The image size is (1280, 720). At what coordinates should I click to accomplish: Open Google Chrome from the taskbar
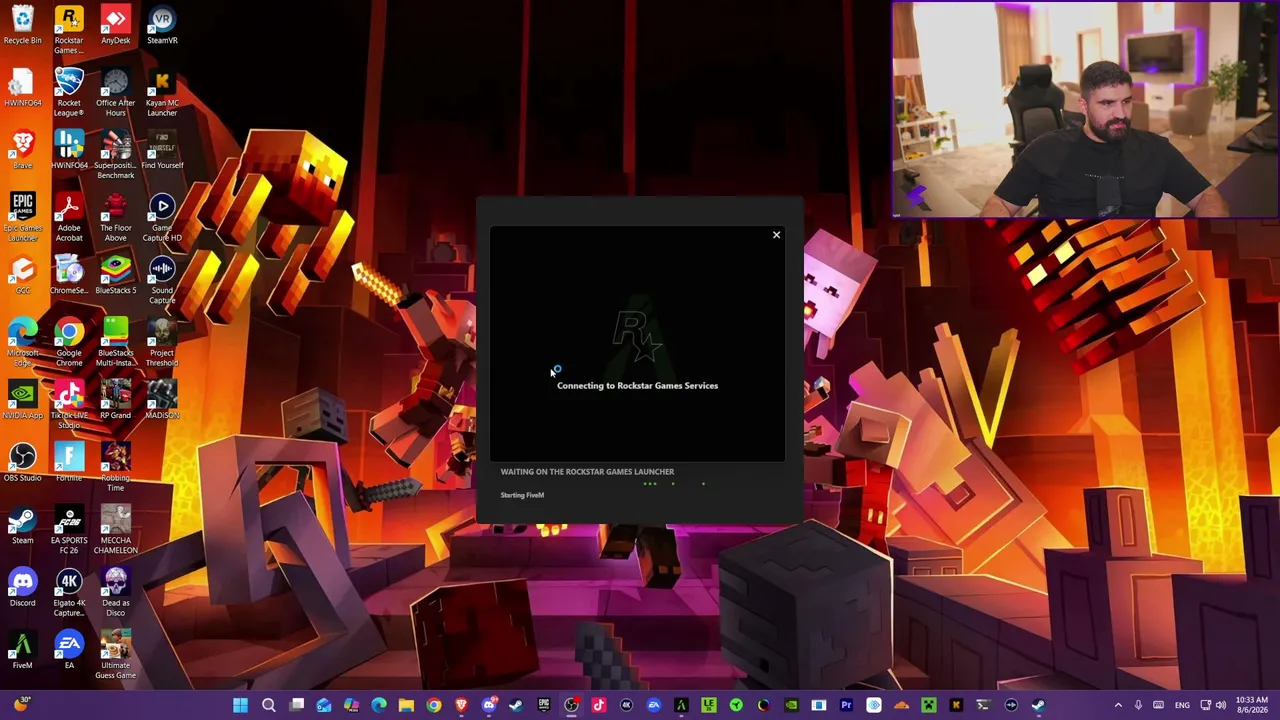(434, 705)
